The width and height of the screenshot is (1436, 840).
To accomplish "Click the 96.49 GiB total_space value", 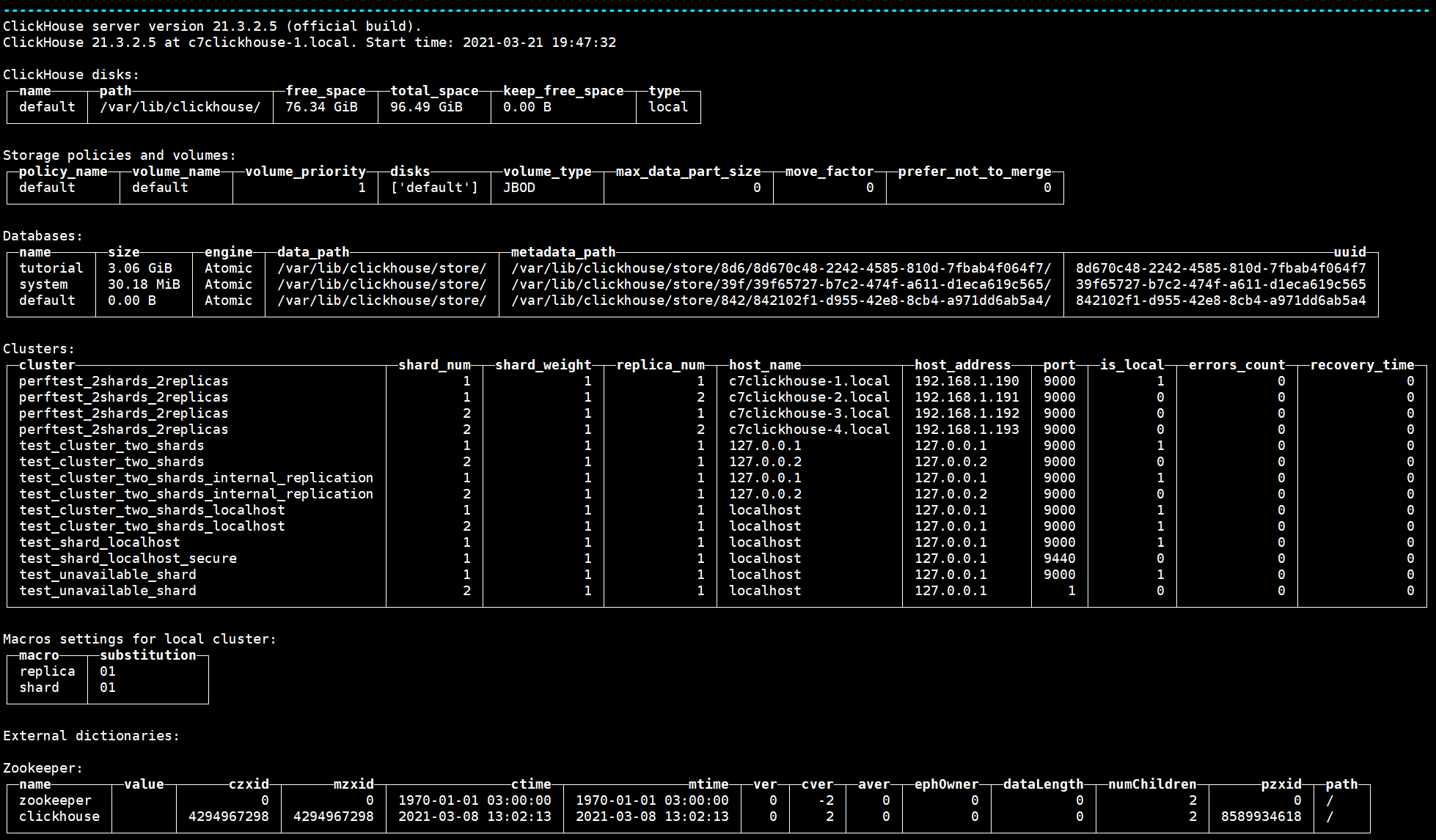I will [426, 107].
